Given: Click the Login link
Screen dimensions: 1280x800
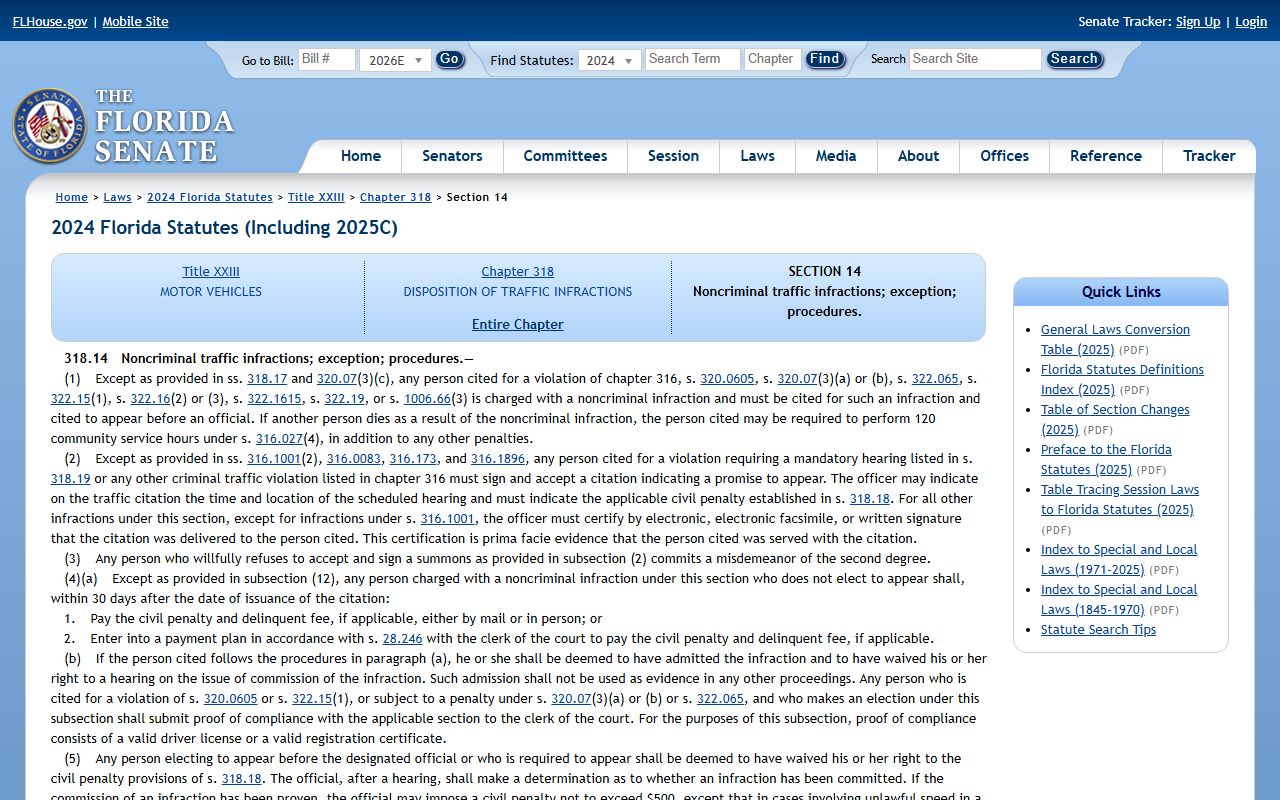Looking at the screenshot, I should click(x=1251, y=21).
